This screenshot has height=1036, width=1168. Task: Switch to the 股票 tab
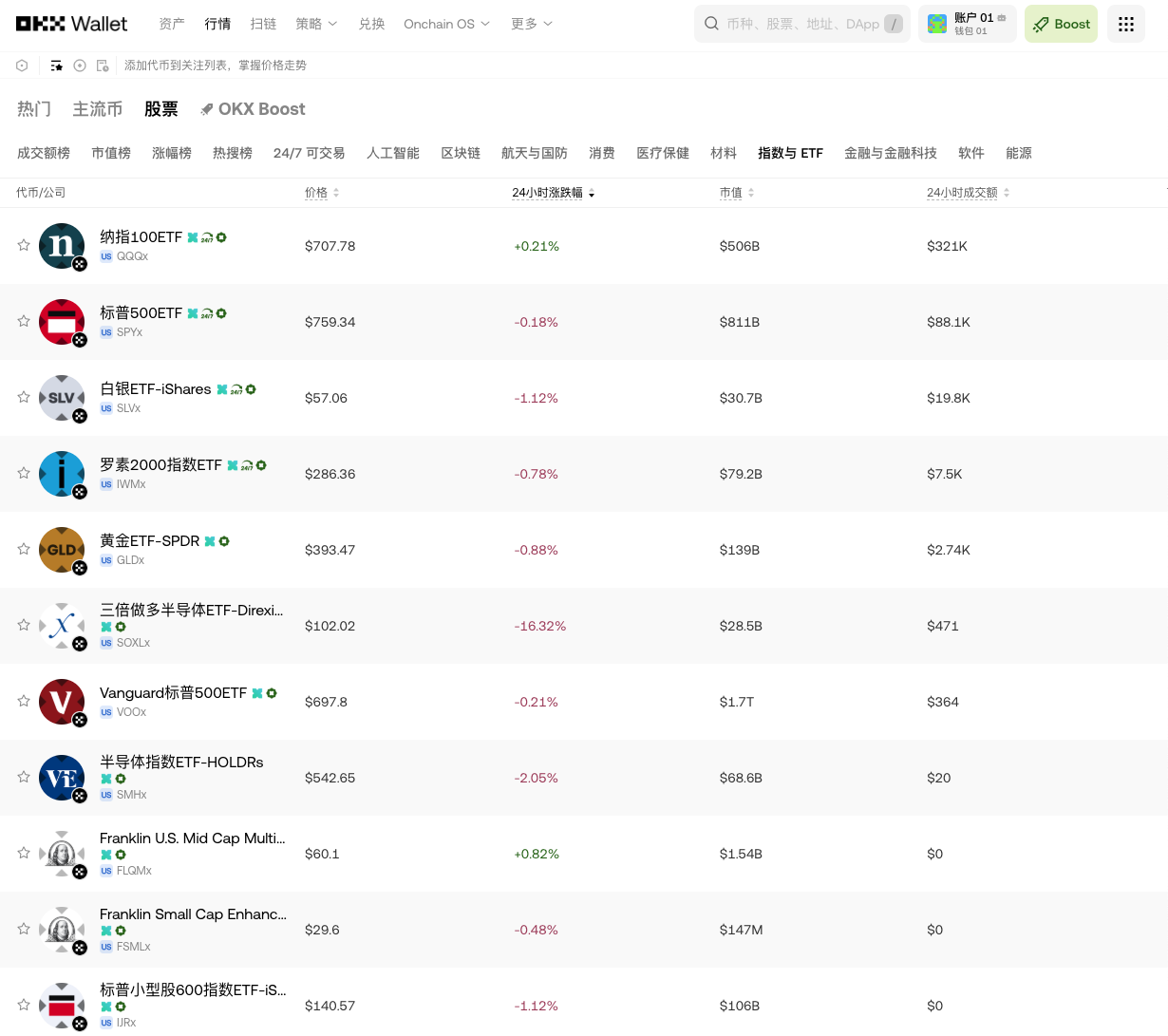coord(161,109)
